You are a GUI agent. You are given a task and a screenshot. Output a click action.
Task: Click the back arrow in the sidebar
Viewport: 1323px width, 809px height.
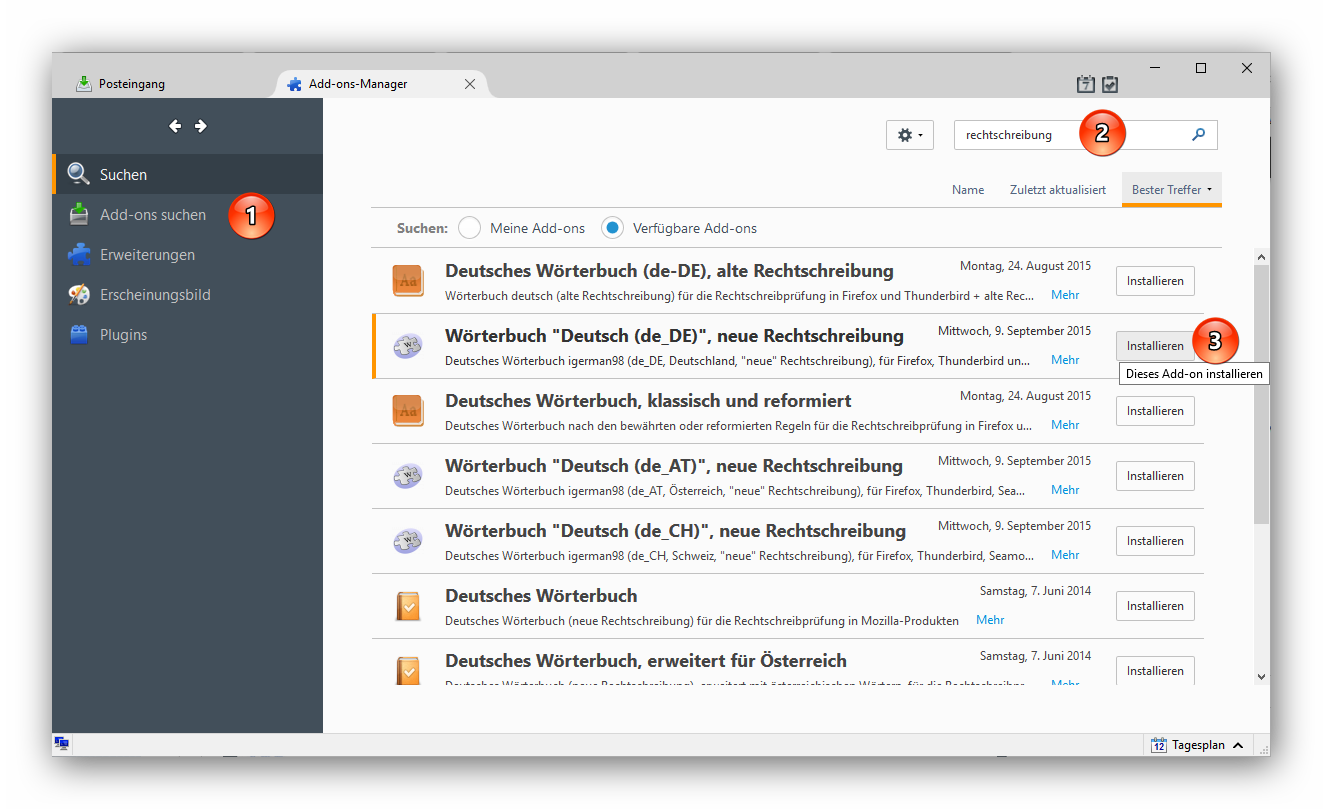click(x=175, y=126)
